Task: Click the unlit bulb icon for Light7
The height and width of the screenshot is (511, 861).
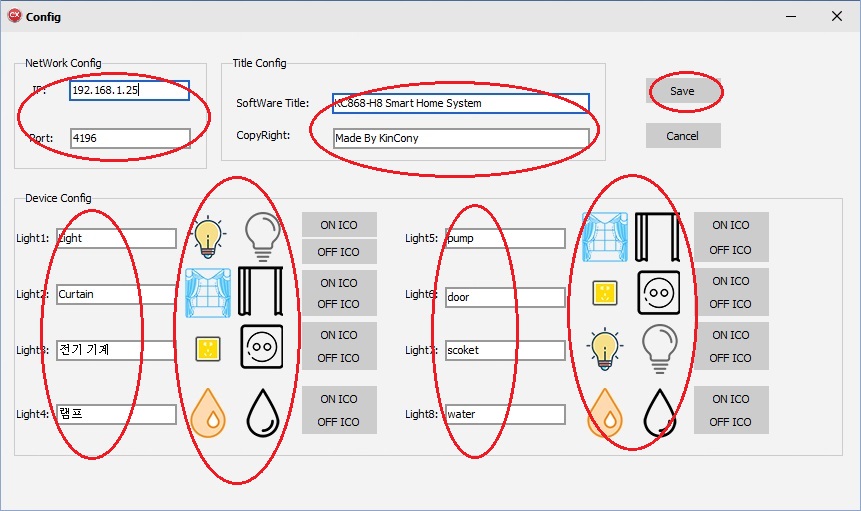Action: pyautogui.click(x=658, y=347)
